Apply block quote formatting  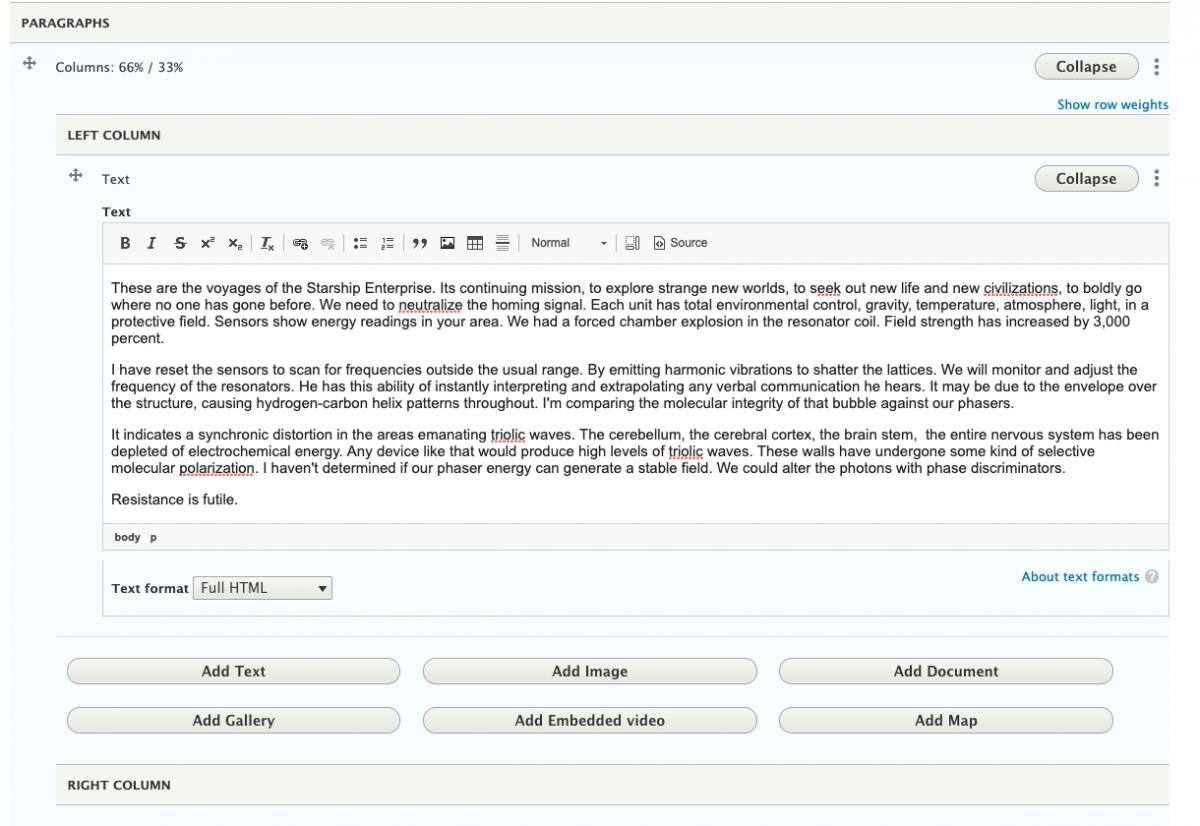421,243
